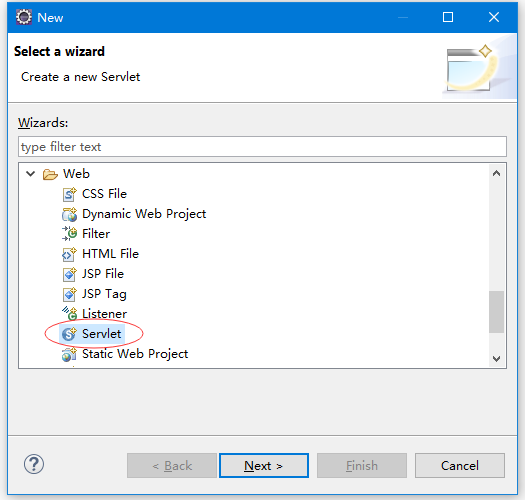Collapse the Web folder chevron

(30, 174)
